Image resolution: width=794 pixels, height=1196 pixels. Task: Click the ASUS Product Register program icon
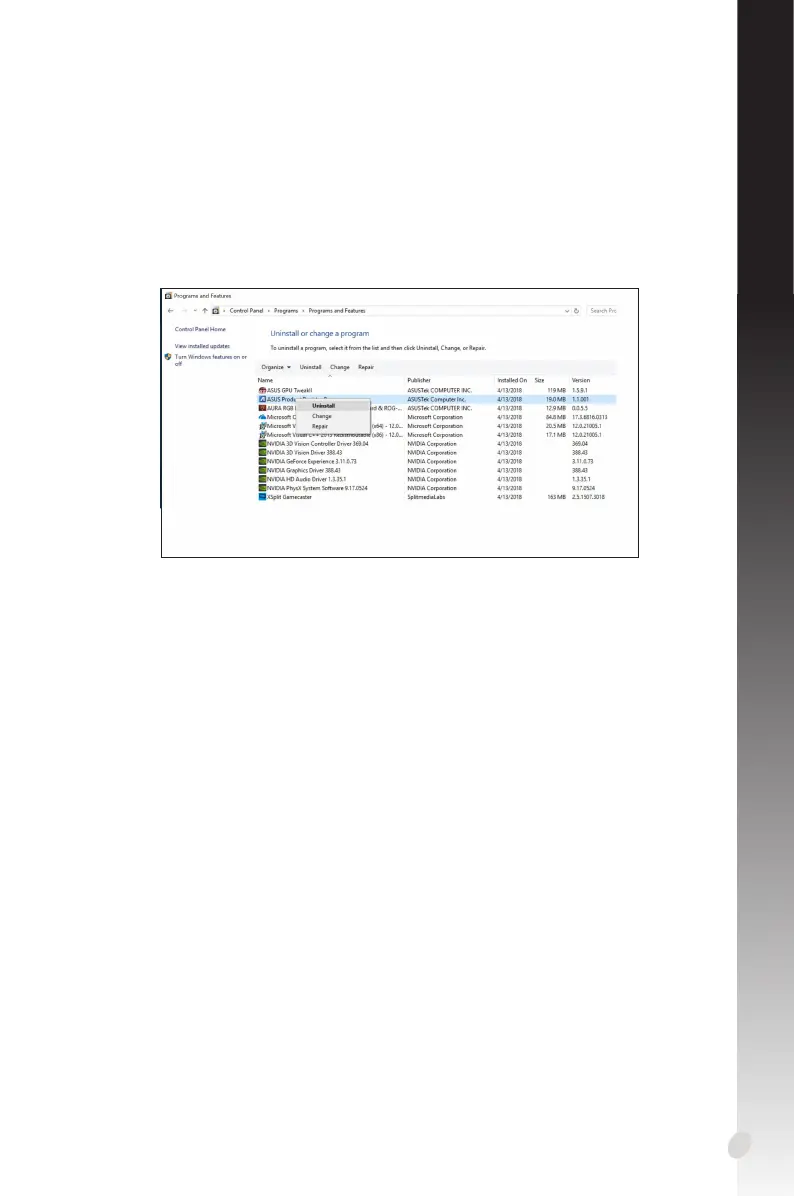click(262, 399)
